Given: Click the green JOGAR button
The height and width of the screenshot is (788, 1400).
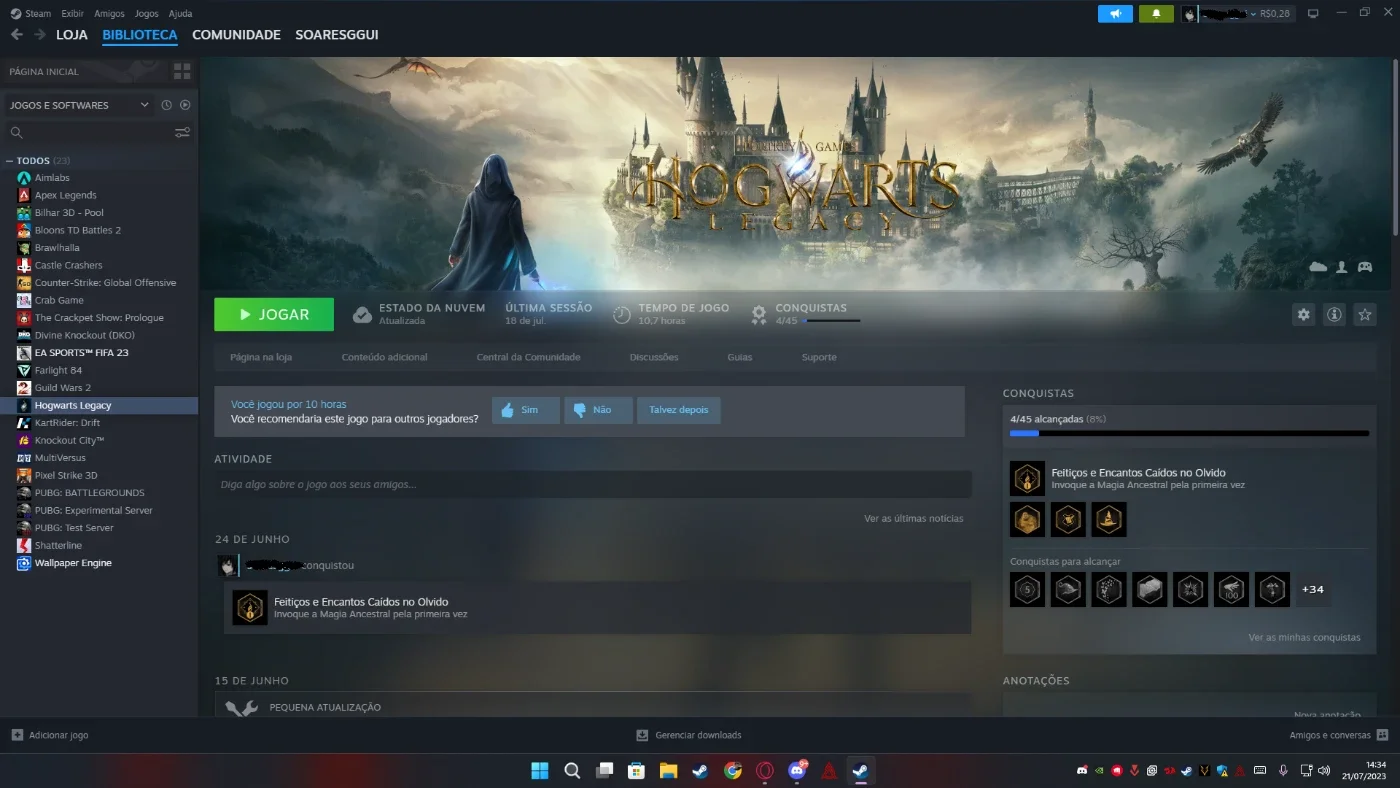Looking at the screenshot, I should [274, 314].
